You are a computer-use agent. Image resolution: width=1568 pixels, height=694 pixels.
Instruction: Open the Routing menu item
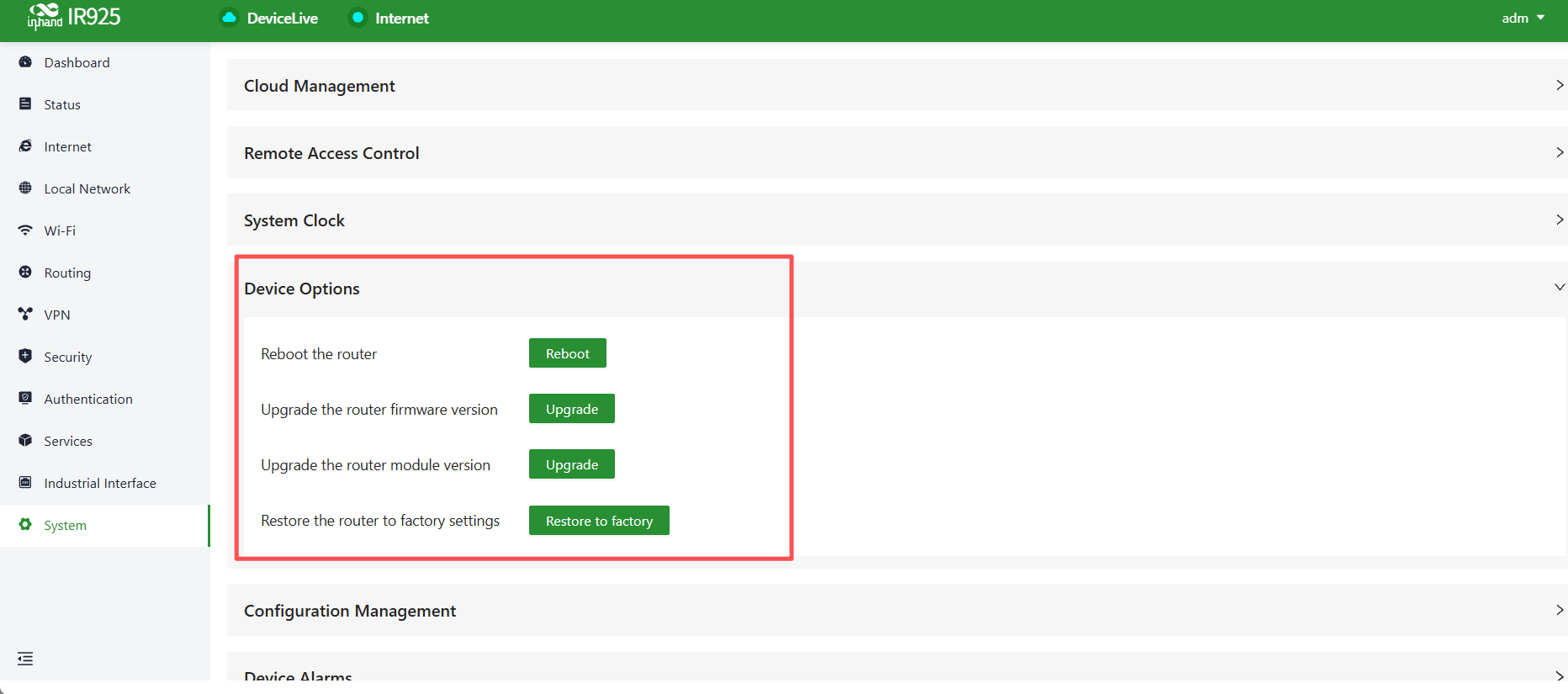tap(105, 273)
